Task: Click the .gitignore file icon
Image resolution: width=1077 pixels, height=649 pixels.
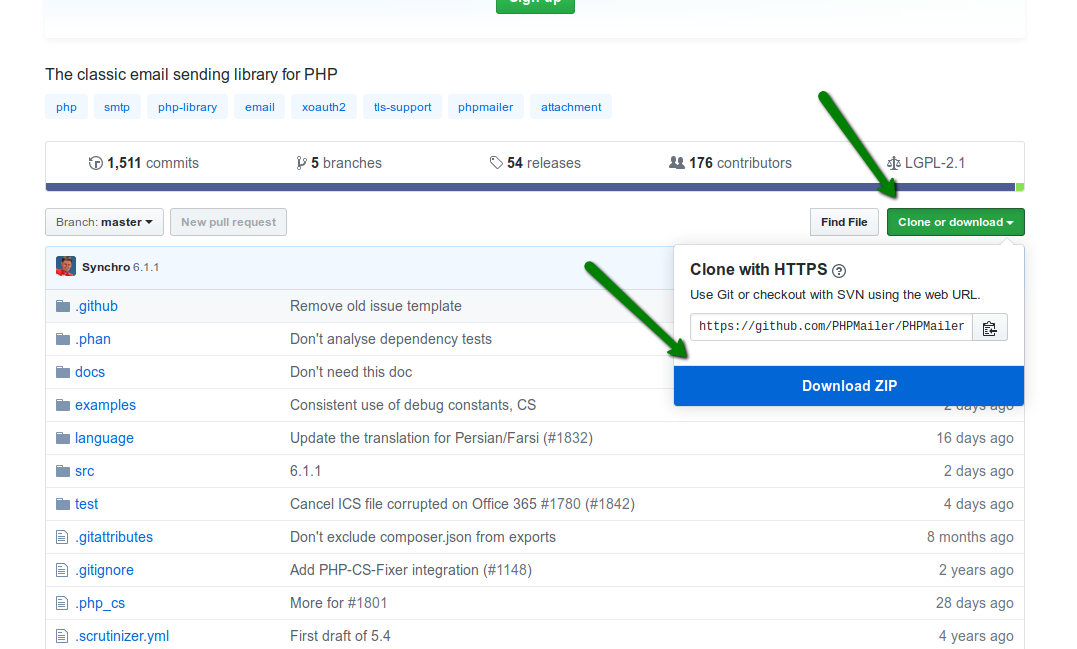Action: (62, 569)
